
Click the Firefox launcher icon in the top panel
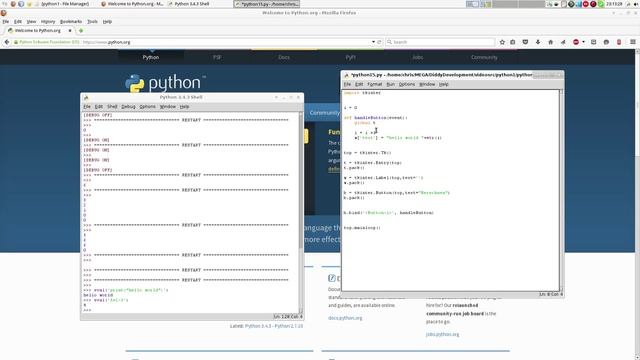[13, 4]
